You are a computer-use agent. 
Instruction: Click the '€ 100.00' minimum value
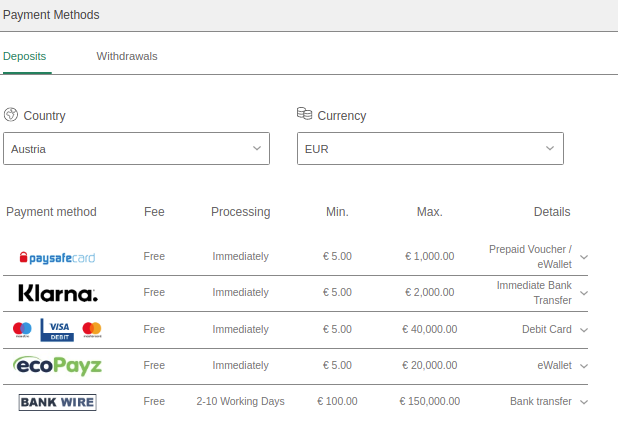pyautogui.click(x=337, y=401)
